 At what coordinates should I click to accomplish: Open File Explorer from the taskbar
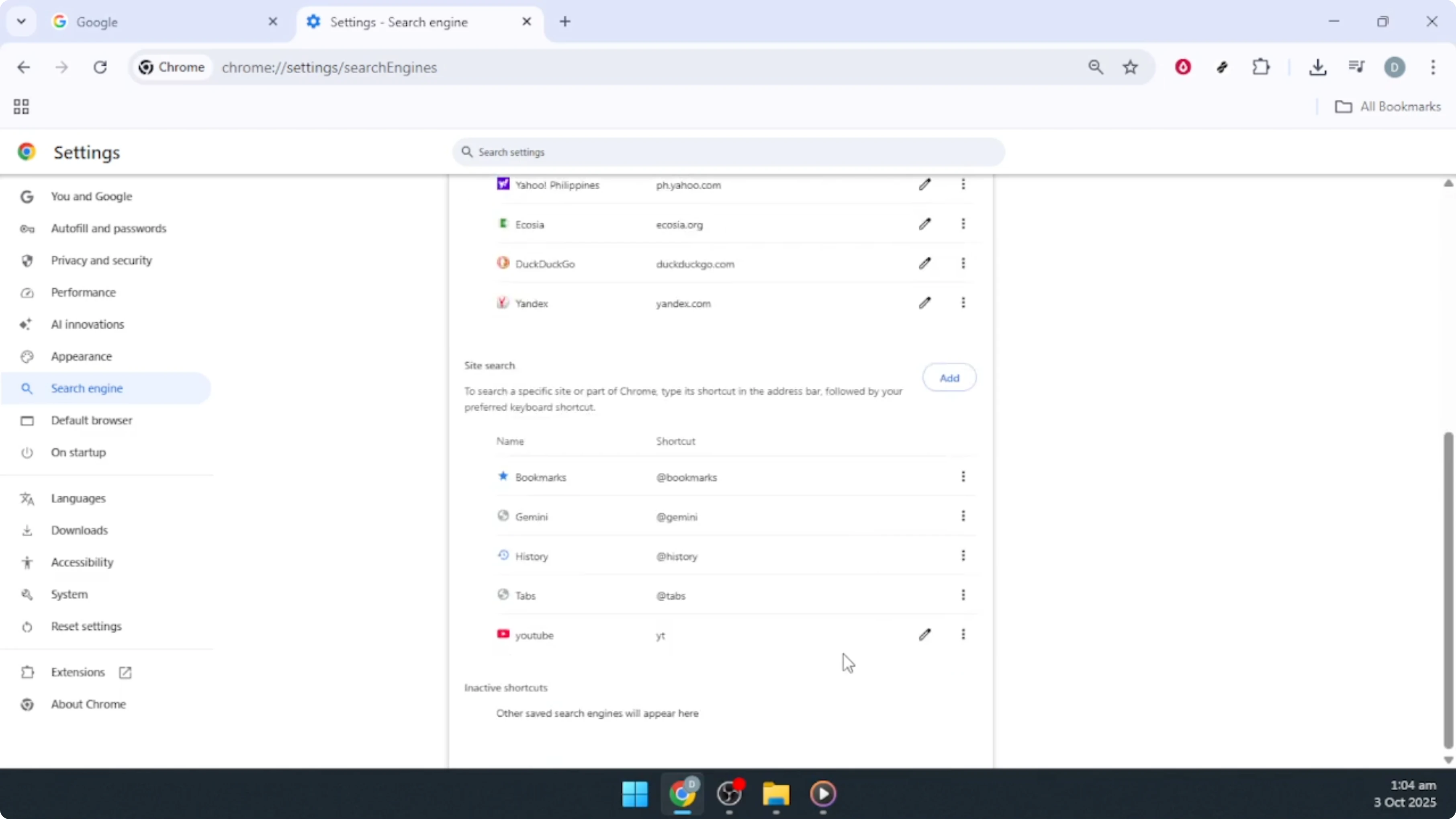coord(776,794)
